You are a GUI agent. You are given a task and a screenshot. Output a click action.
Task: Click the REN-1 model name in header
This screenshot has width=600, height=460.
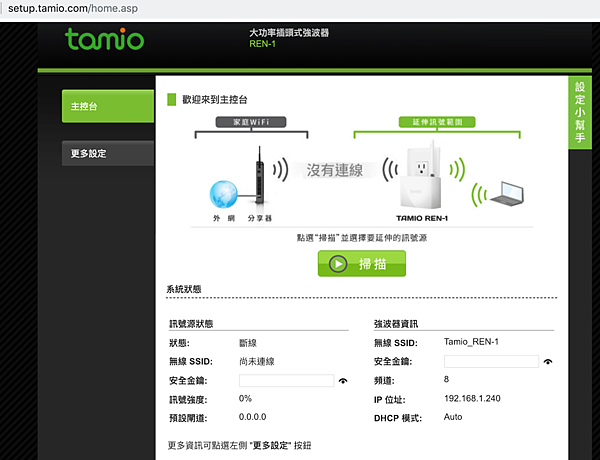pyautogui.click(x=262, y=44)
